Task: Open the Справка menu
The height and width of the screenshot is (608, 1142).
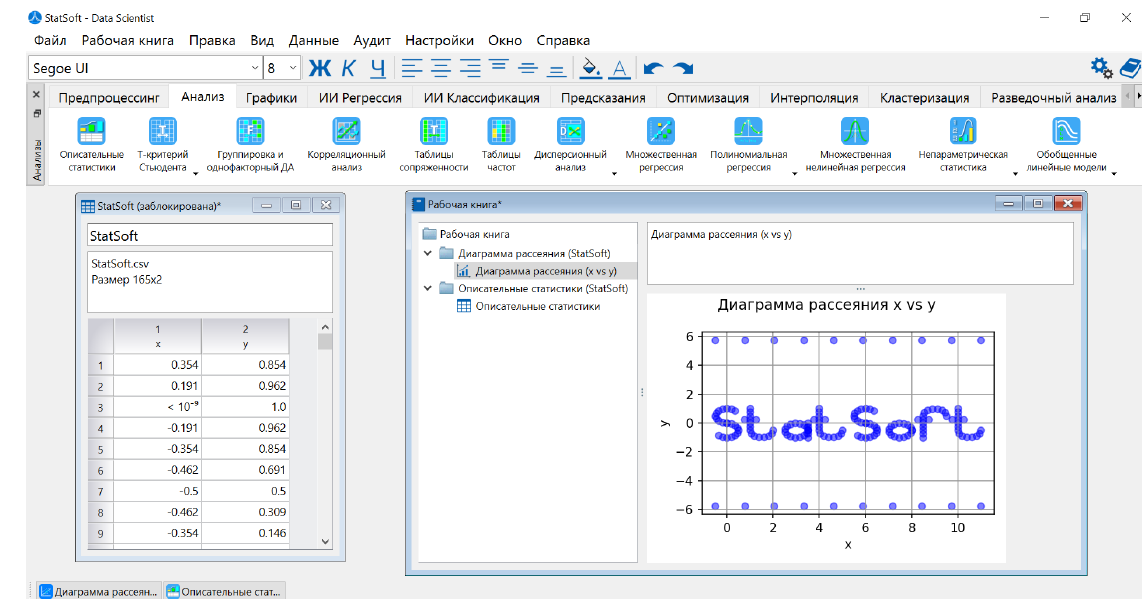Action: (x=563, y=41)
